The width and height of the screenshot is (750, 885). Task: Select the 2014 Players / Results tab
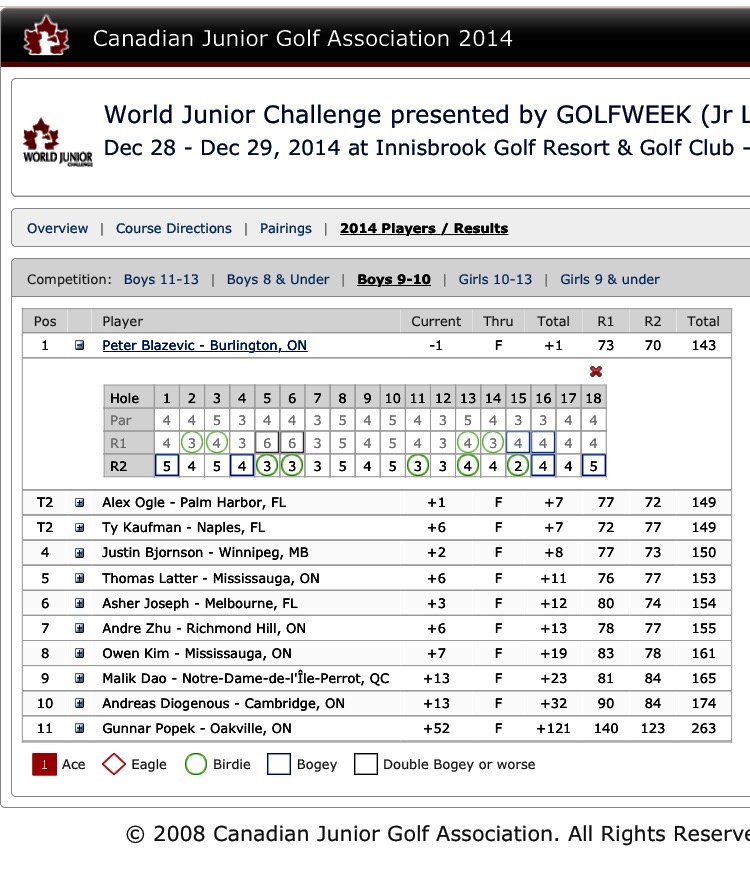pos(424,228)
